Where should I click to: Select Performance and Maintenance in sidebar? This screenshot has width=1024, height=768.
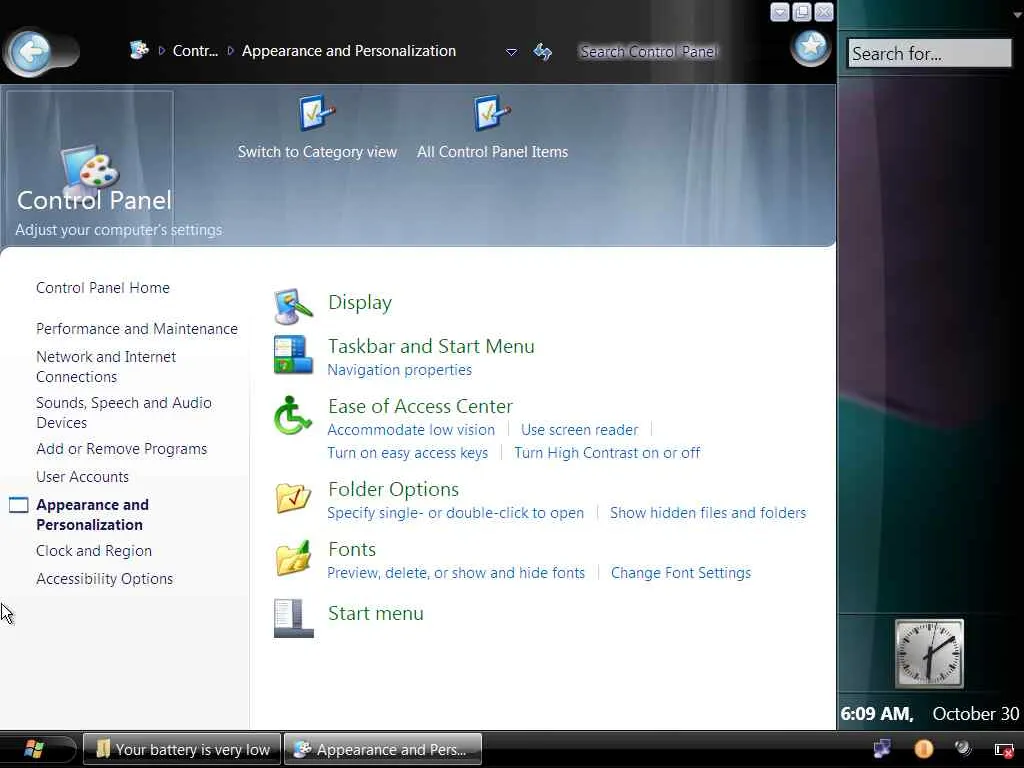tap(136, 329)
